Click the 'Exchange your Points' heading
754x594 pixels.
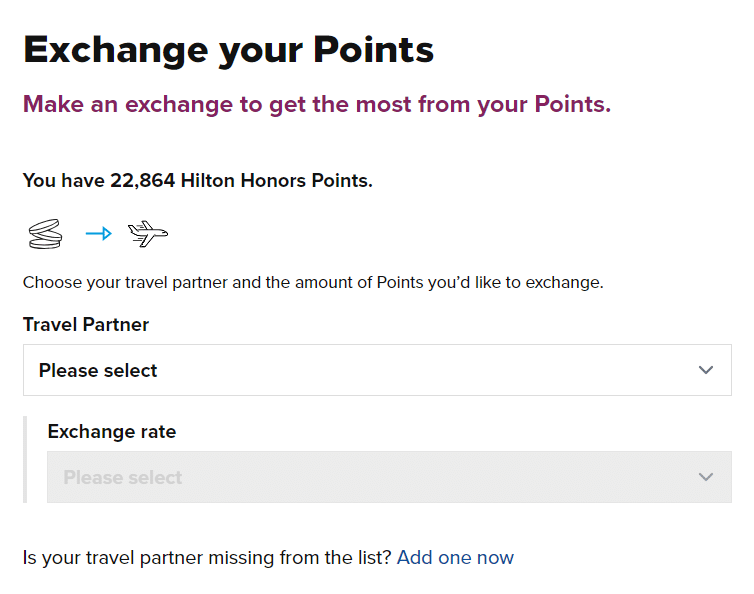(x=228, y=48)
